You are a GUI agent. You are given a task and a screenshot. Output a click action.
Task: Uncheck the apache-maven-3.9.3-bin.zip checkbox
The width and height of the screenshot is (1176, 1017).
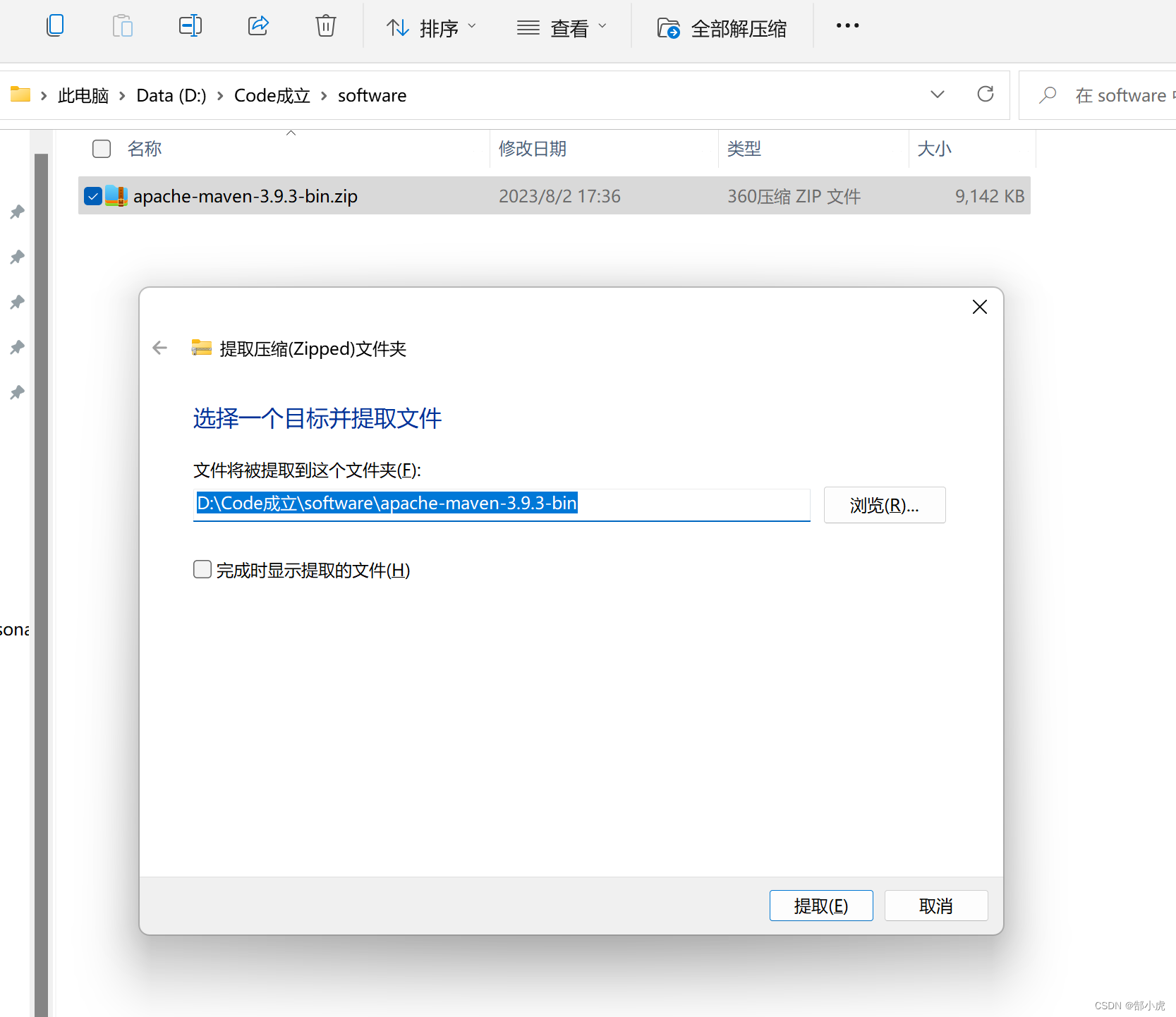pyautogui.click(x=92, y=196)
